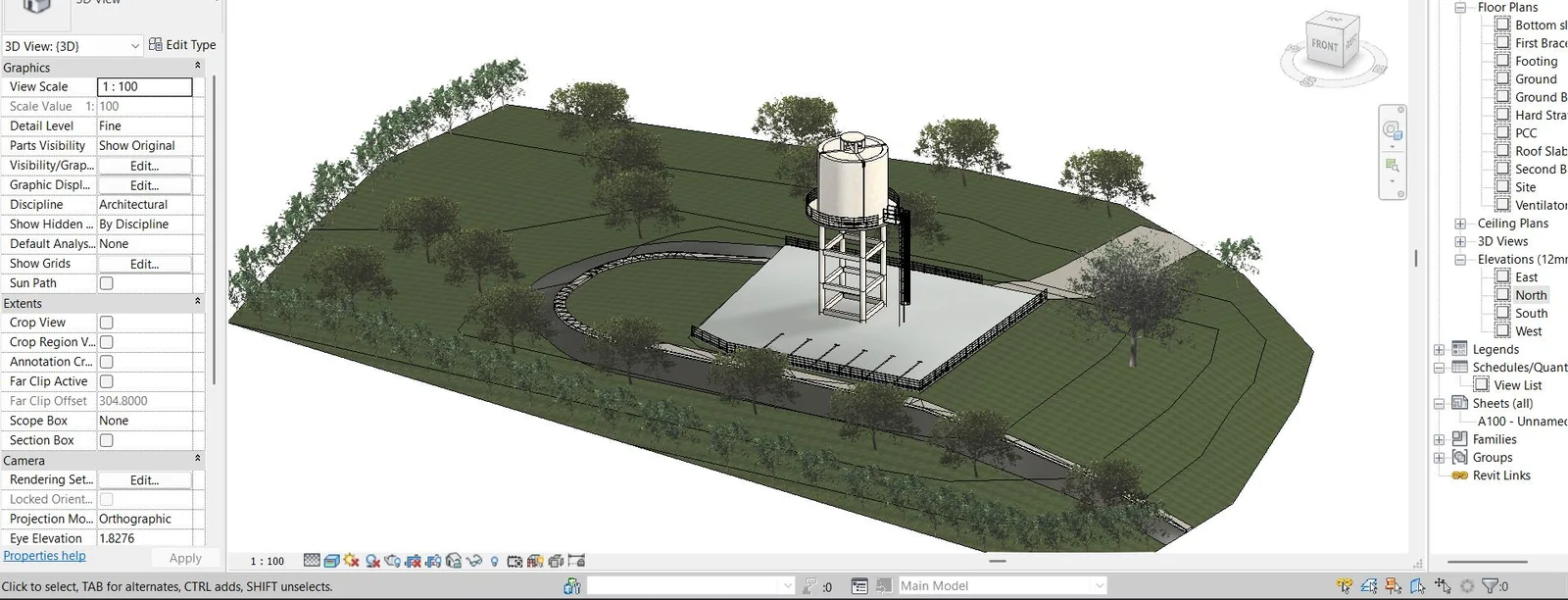
Task: Open Detail Level grid icon in view bar
Action: click(312, 561)
